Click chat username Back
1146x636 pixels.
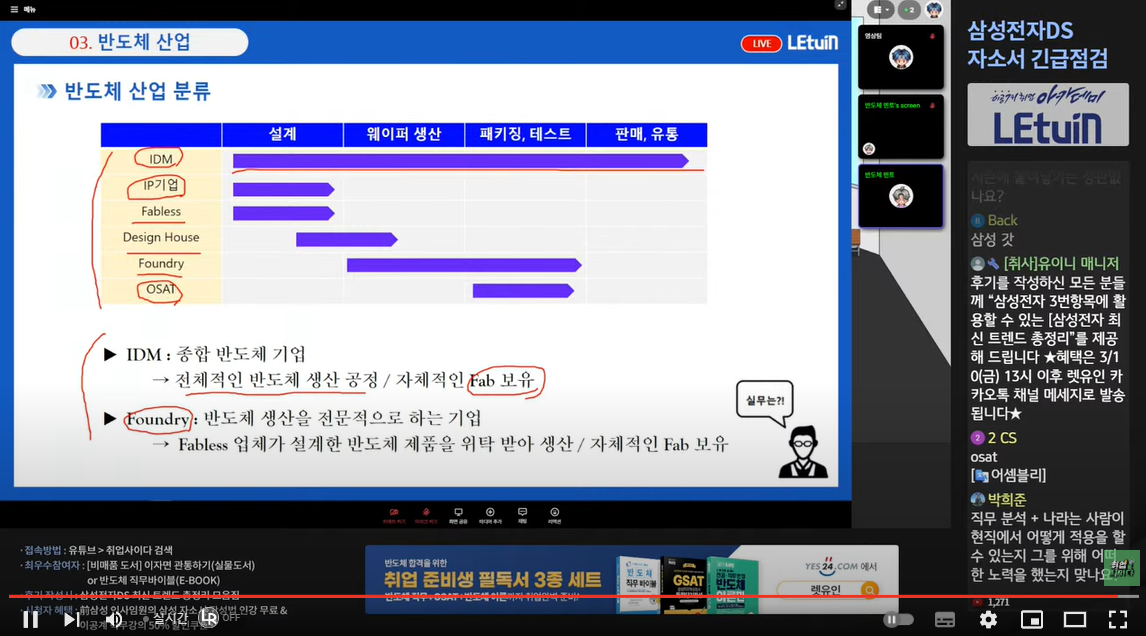(1002, 220)
